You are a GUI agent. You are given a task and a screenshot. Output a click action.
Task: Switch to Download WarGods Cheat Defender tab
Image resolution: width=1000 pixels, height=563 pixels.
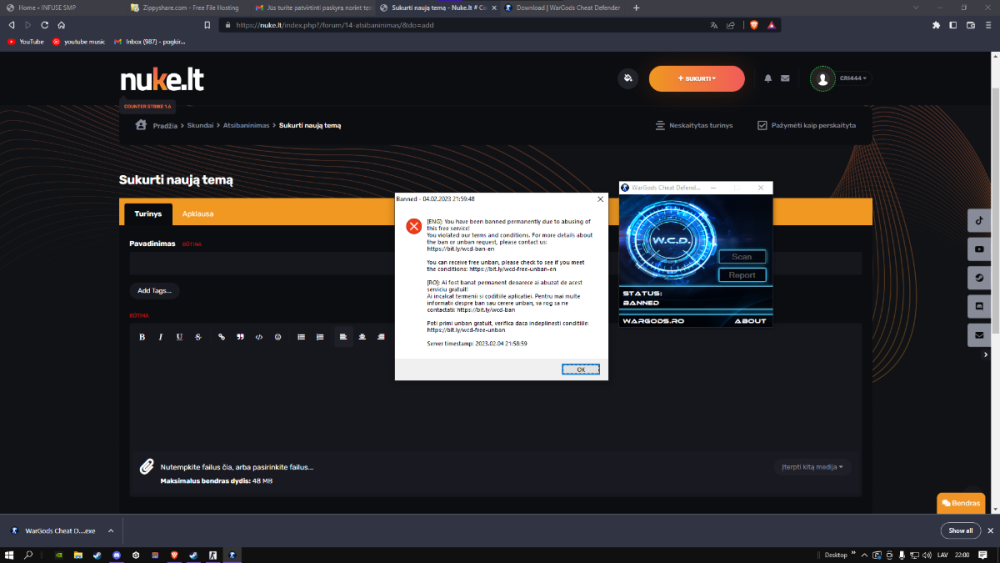[x=562, y=8]
